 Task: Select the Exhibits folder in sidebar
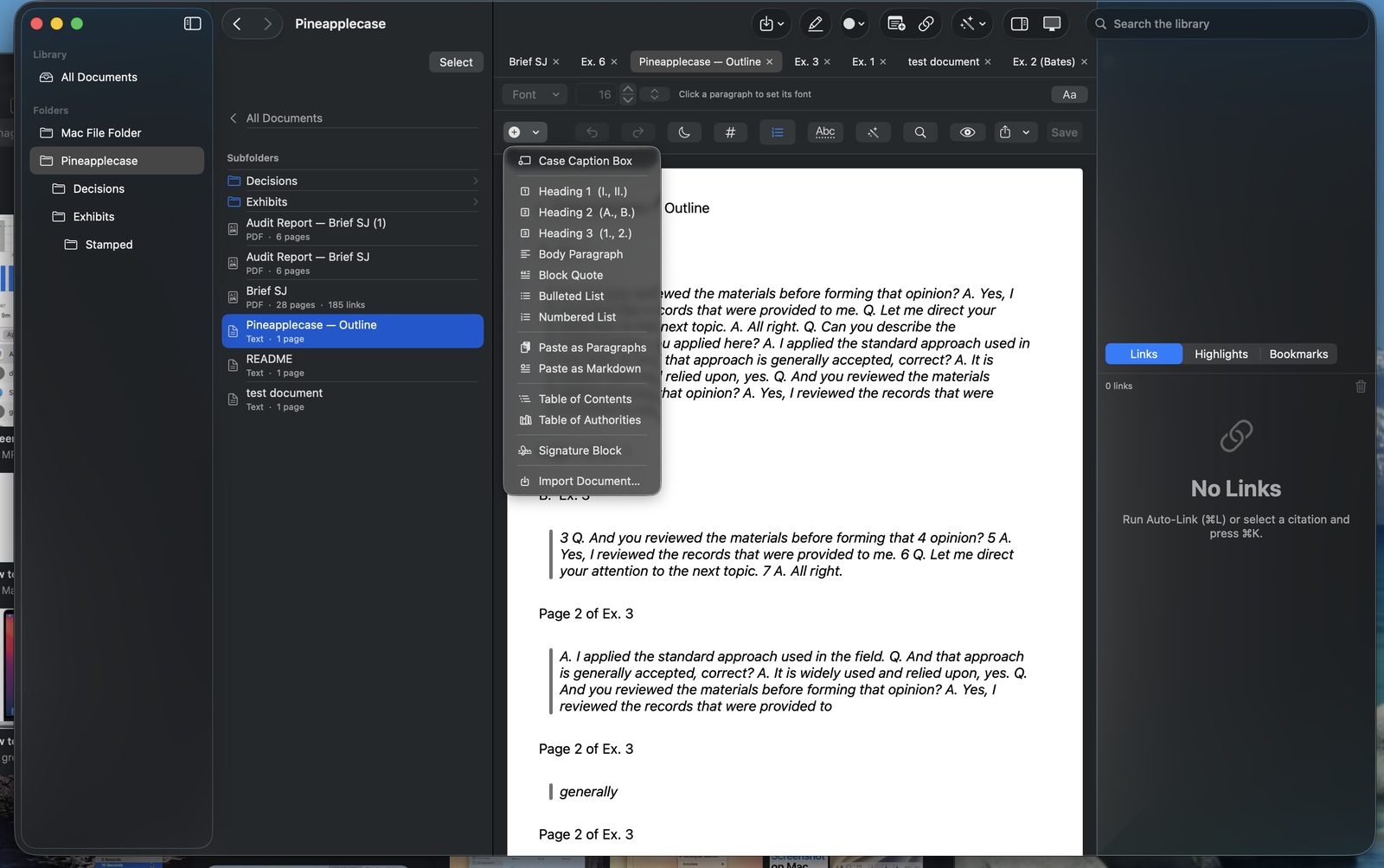pos(117,217)
